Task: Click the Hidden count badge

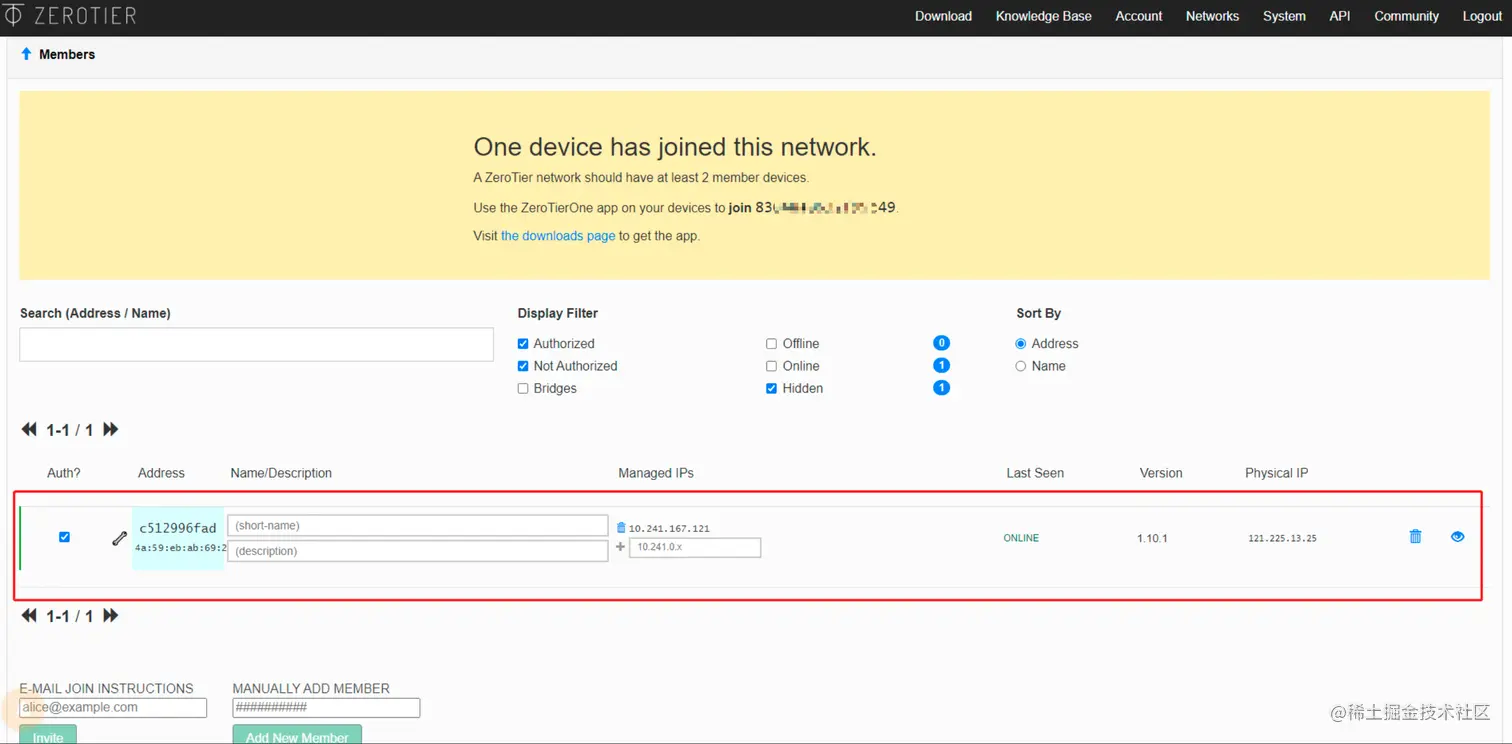Action: pos(941,388)
